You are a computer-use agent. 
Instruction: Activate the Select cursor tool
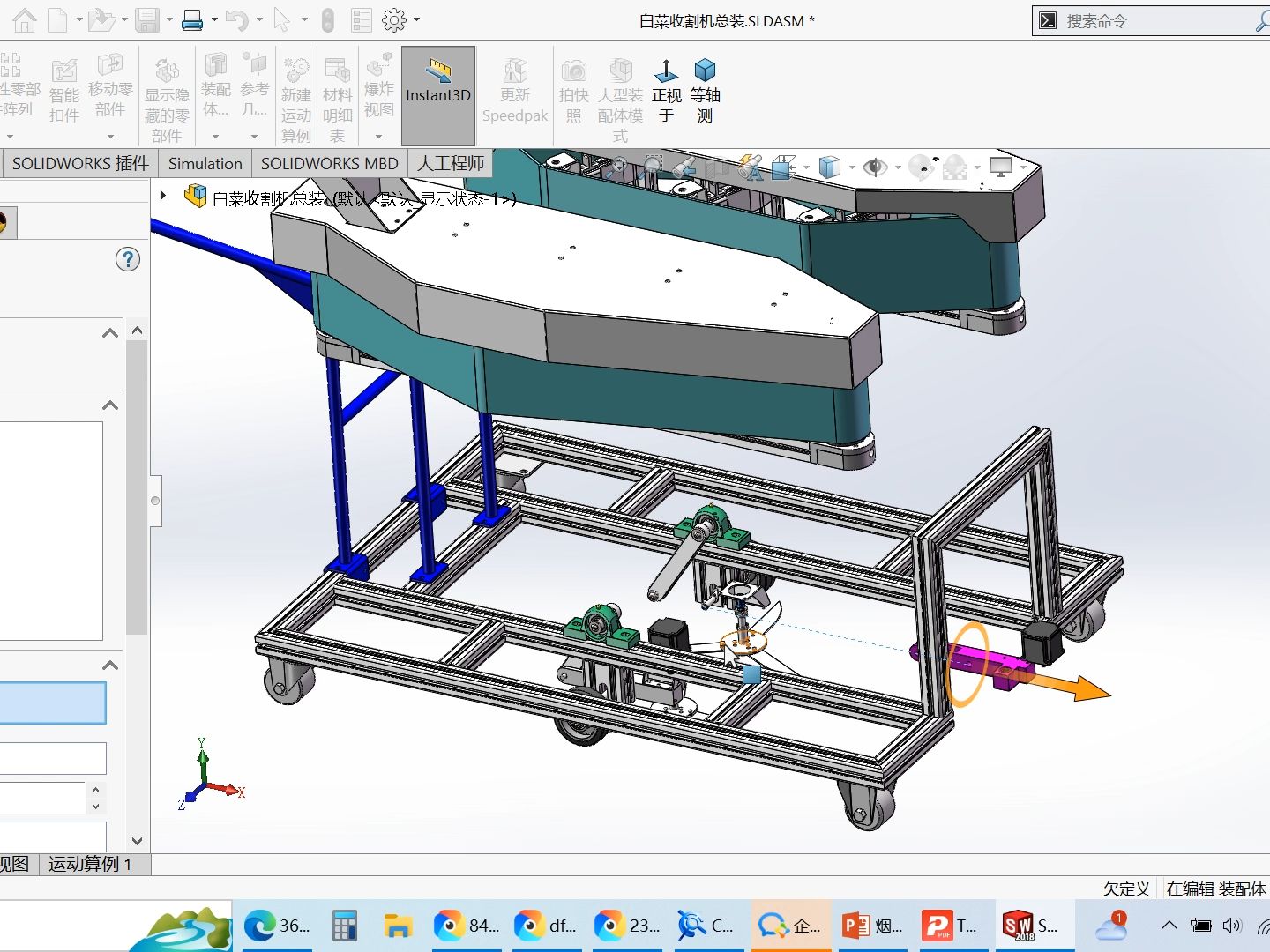pos(281,20)
